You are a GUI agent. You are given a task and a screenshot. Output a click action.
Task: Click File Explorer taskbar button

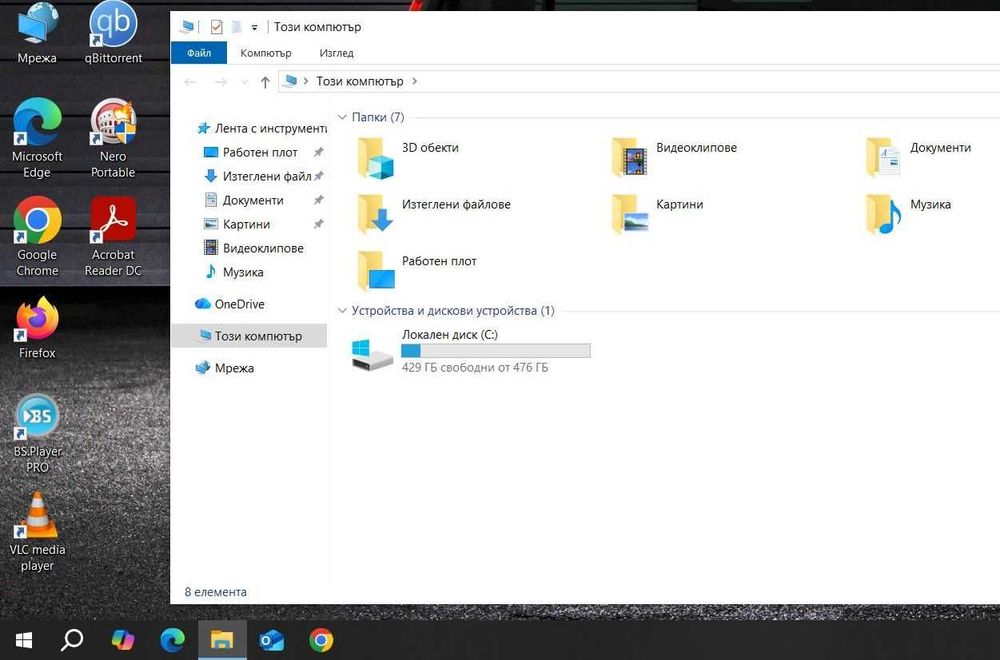(222, 640)
